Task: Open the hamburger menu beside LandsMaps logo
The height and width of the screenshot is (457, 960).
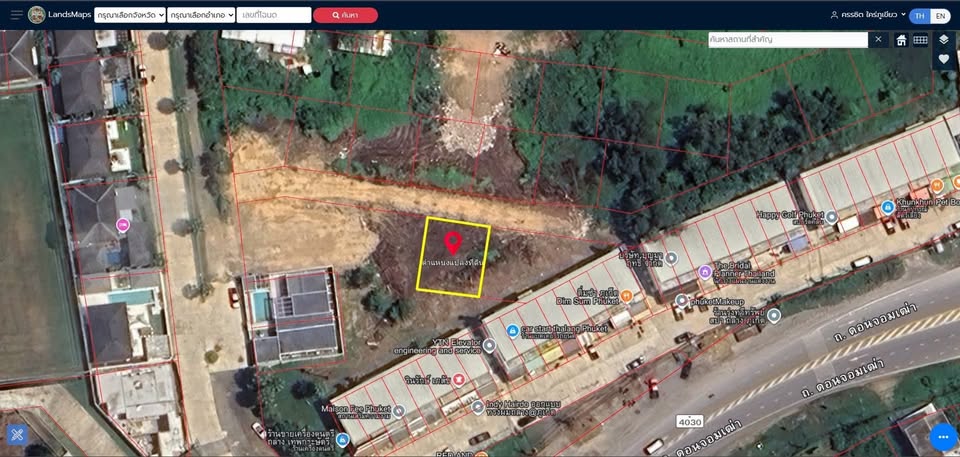Action: [x=17, y=15]
